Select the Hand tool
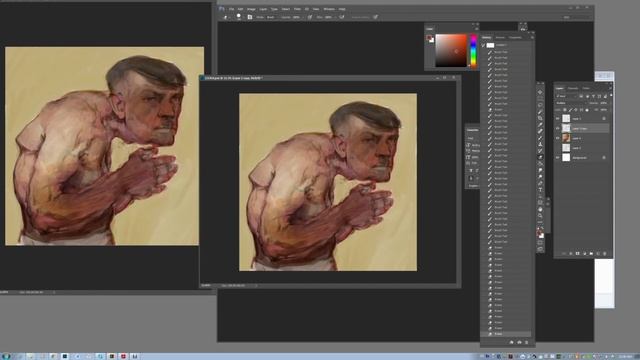Screen dimensions: 640x360 point(540,209)
